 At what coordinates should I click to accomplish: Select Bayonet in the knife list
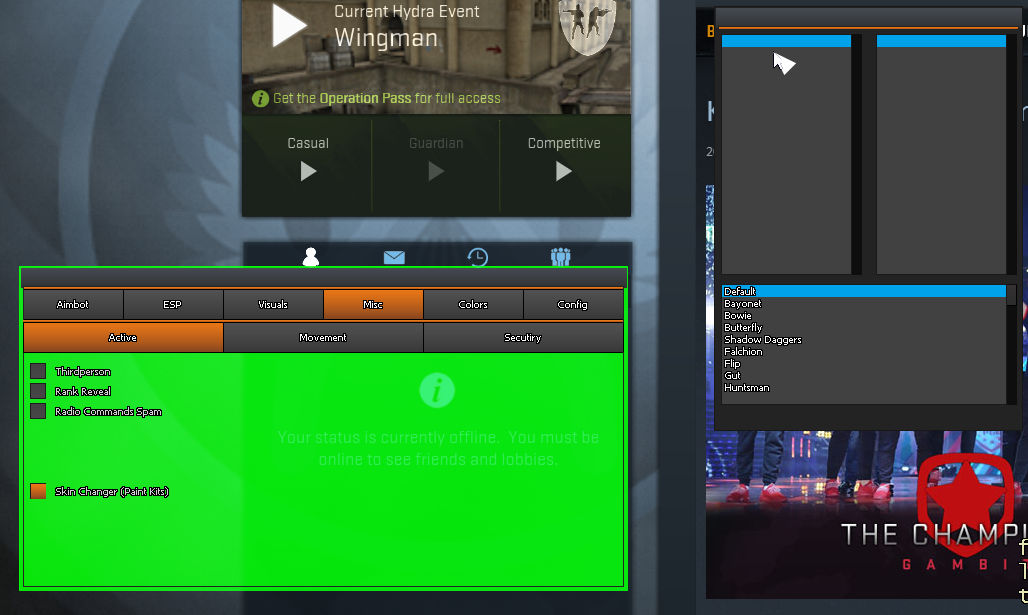(x=863, y=304)
